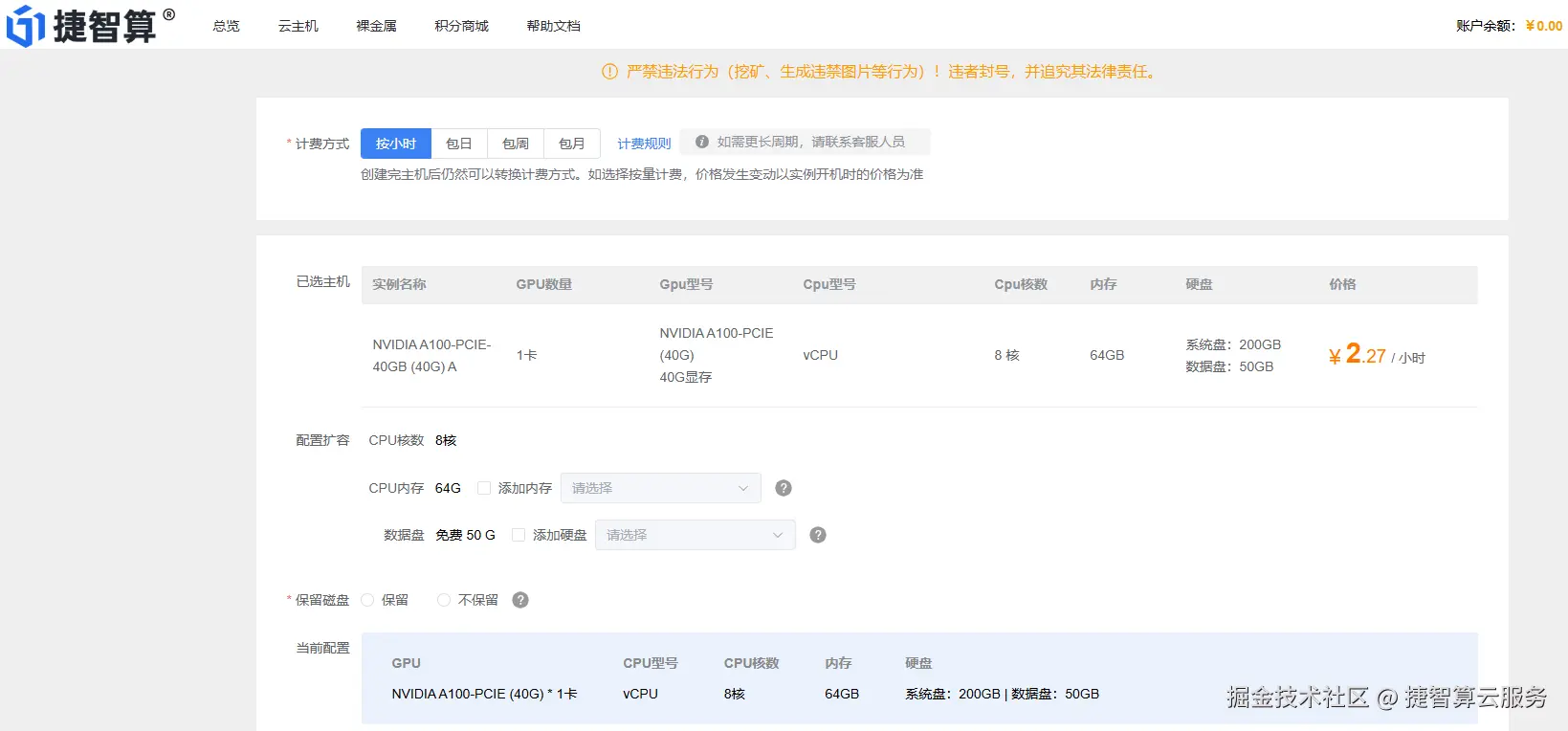Viewport: 1568px width, 731px height.
Task: Click the 价格 column header
Action: [x=1343, y=284]
